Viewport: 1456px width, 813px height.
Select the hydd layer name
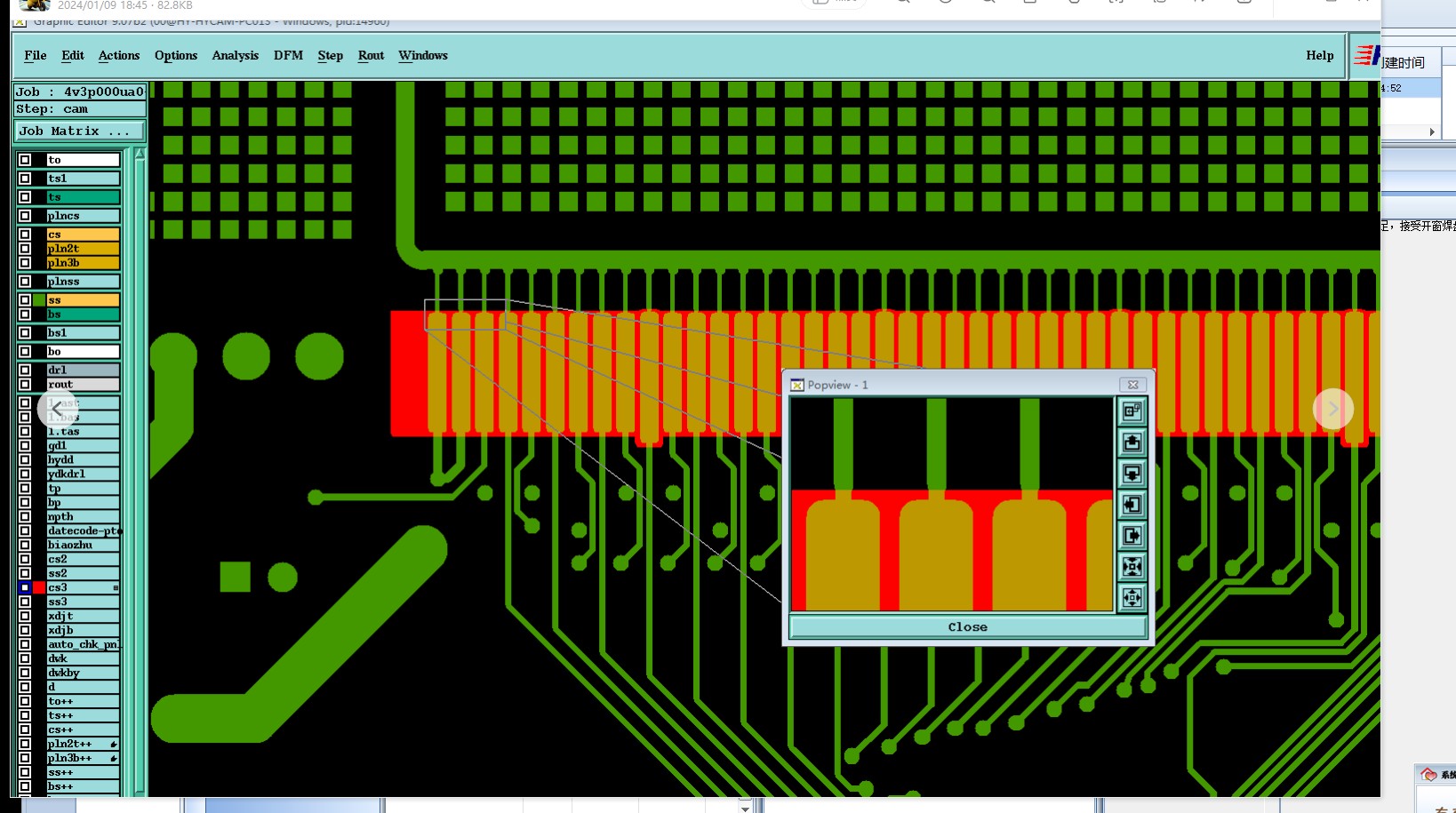pyautogui.click(x=83, y=459)
